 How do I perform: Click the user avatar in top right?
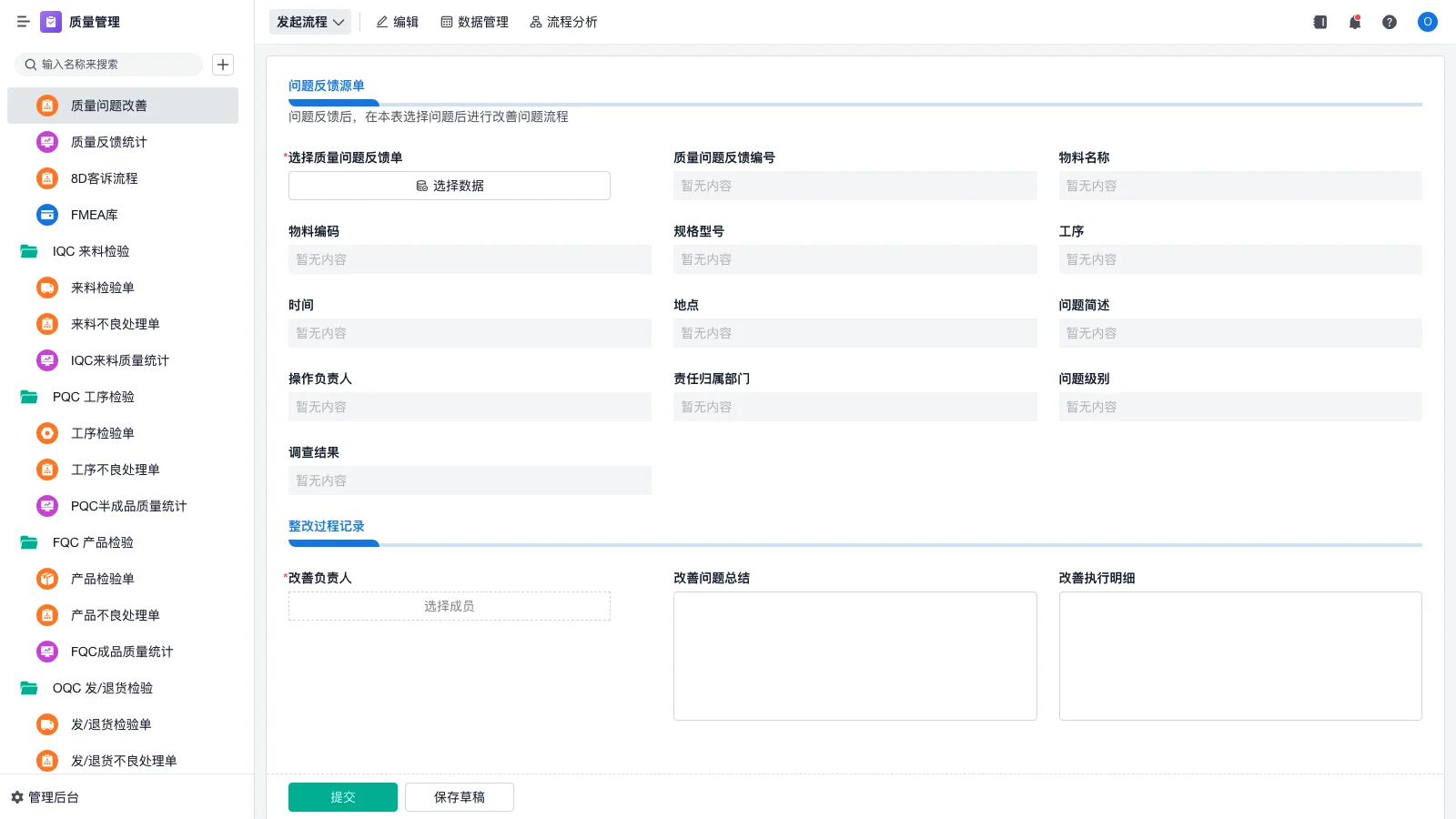1427,22
